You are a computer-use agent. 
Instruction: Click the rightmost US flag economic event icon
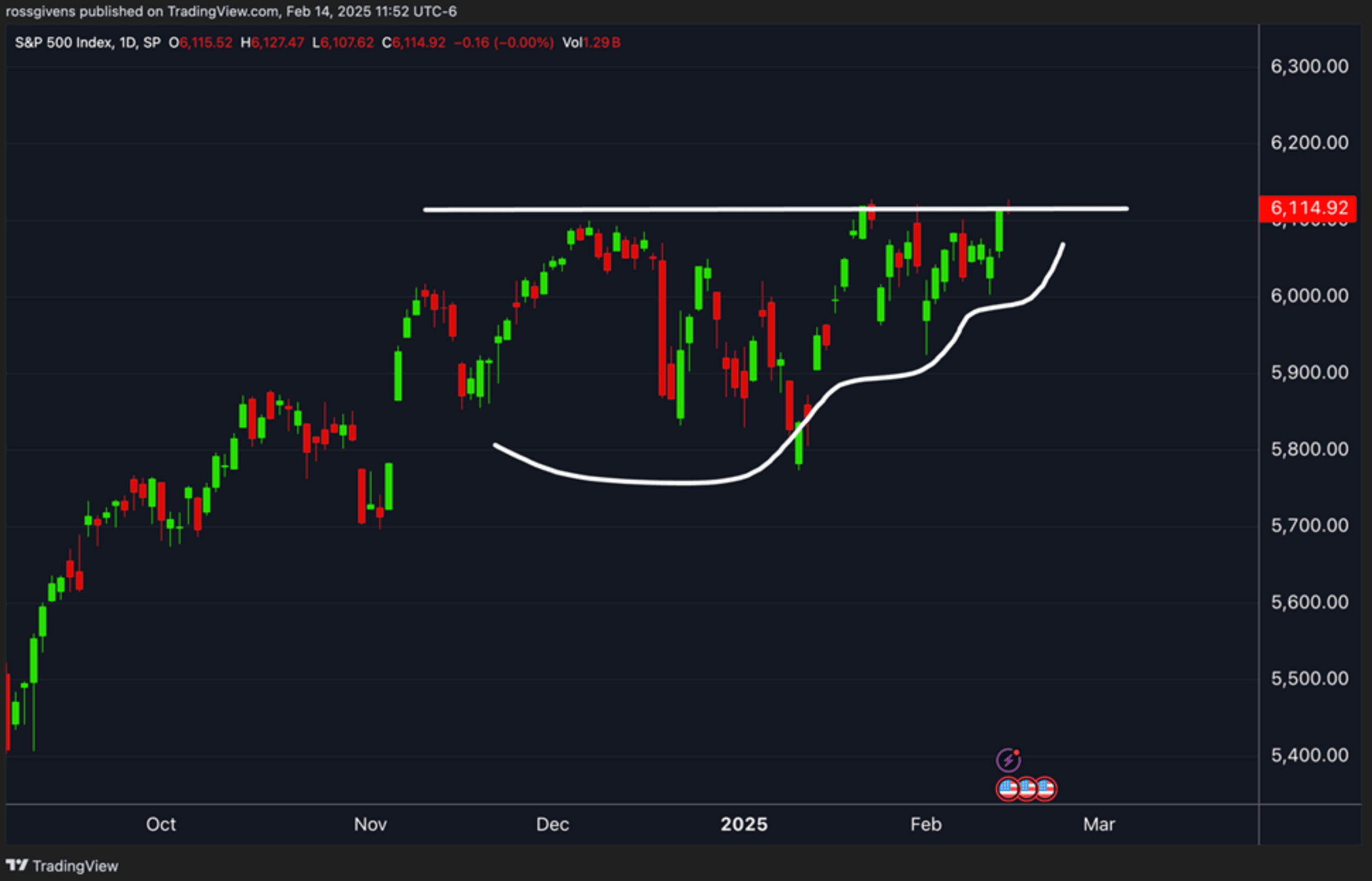click(1046, 789)
